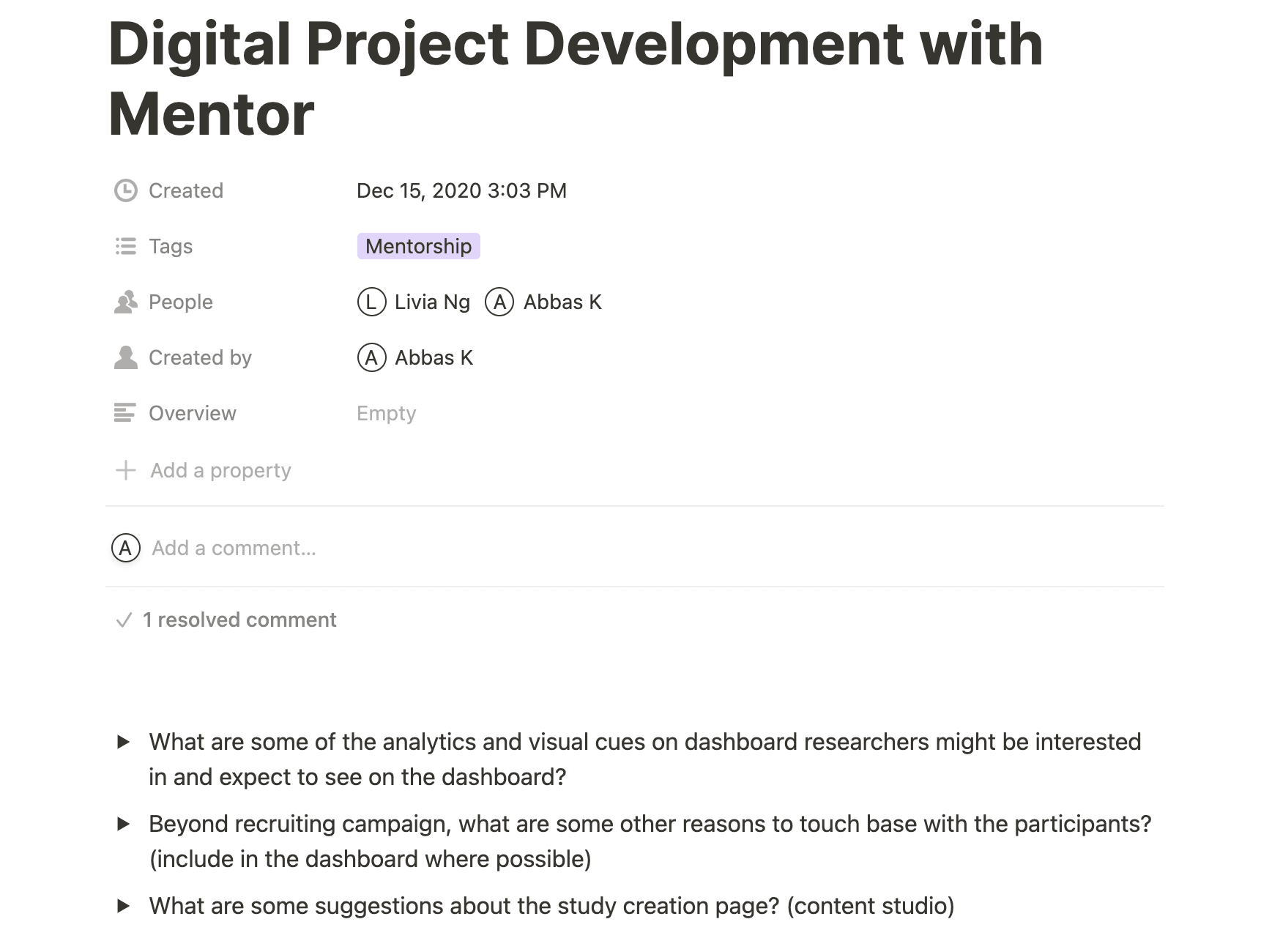The image size is (1261, 952).
Task: Click the Created property label
Action: [x=186, y=190]
